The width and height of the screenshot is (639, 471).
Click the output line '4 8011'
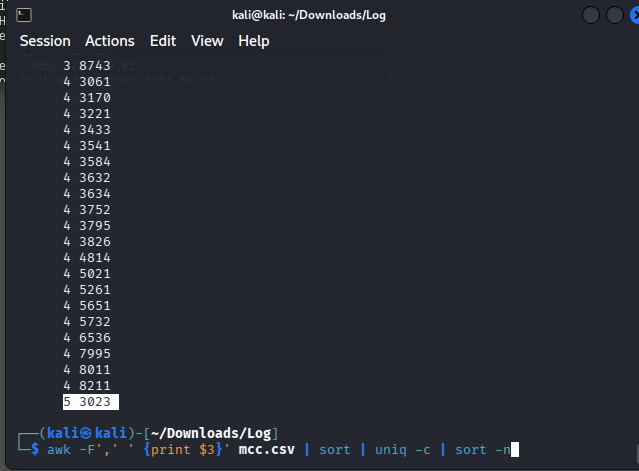tap(87, 370)
